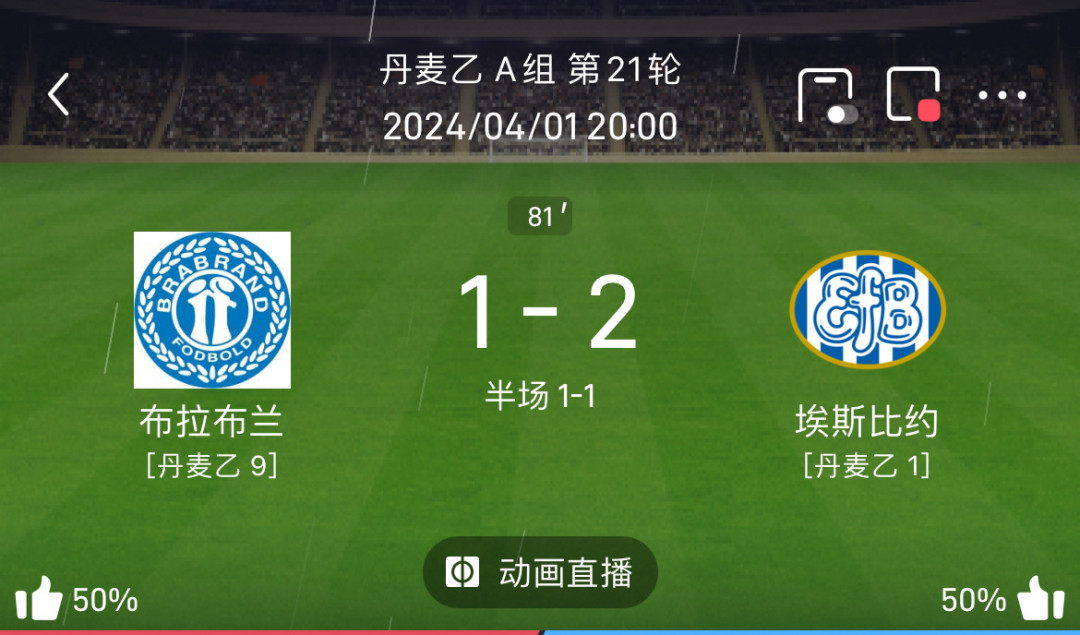The width and height of the screenshot is (1080, 635).
Task: Tap the 81' match minute badge
Action: [x=540, y=216]
